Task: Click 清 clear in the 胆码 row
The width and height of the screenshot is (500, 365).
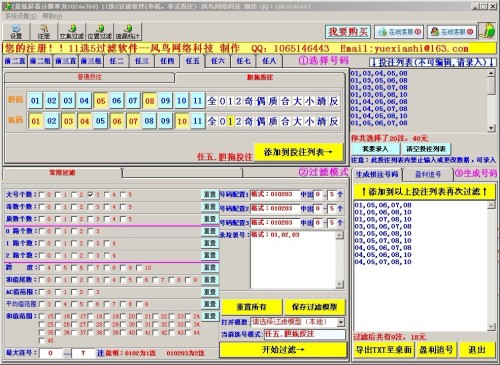Action: [x=322, y=101]
